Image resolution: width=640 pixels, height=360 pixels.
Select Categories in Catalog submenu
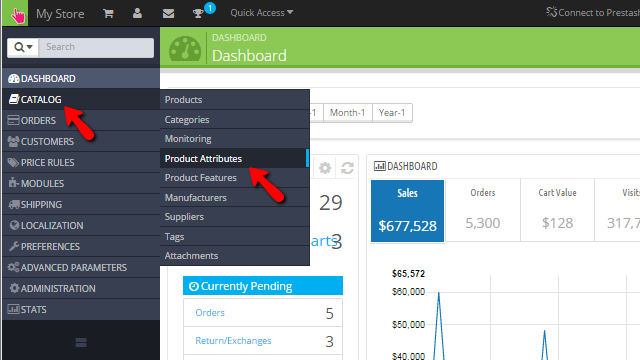(235, 120)
